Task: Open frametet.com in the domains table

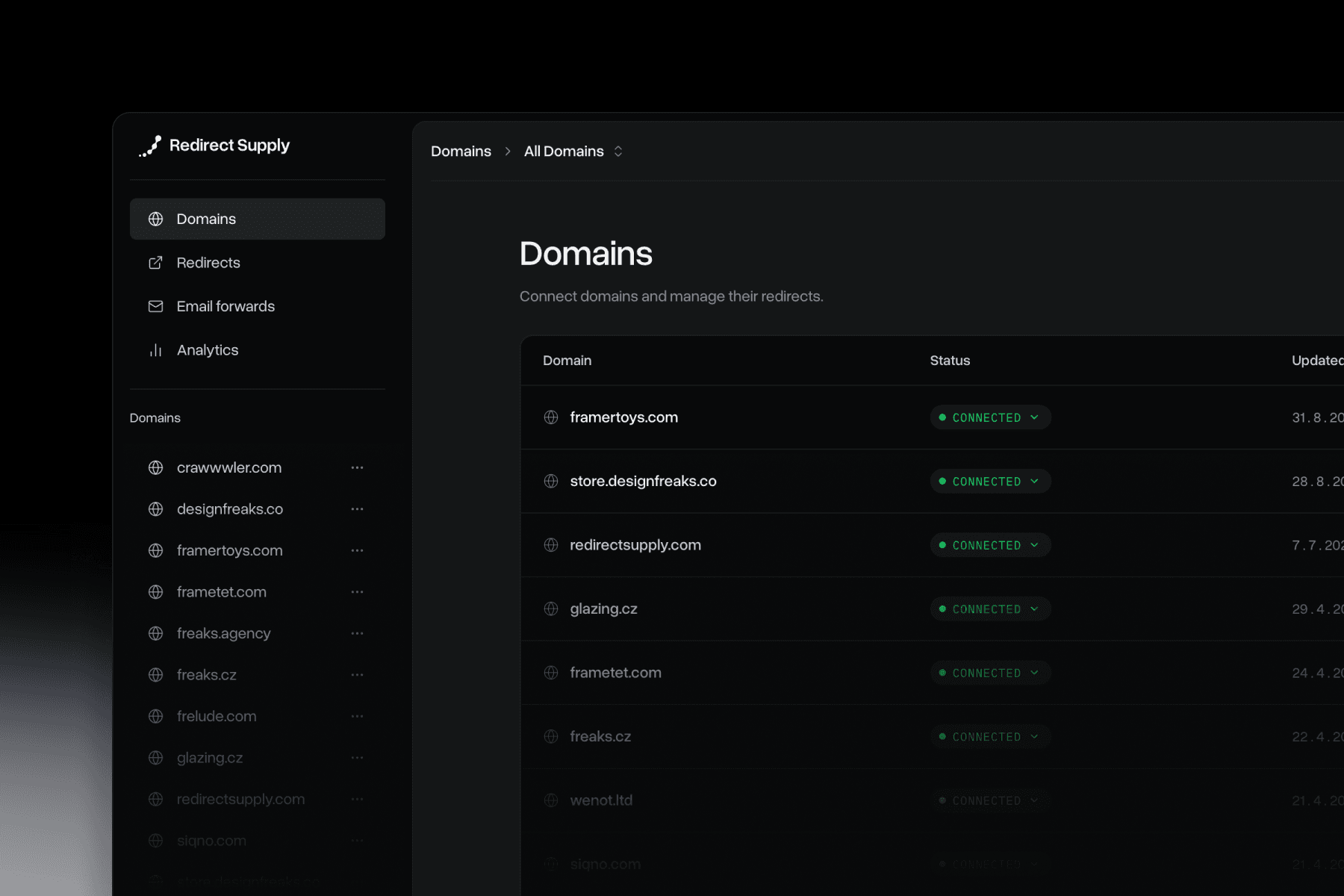Action: click(615, 673)
